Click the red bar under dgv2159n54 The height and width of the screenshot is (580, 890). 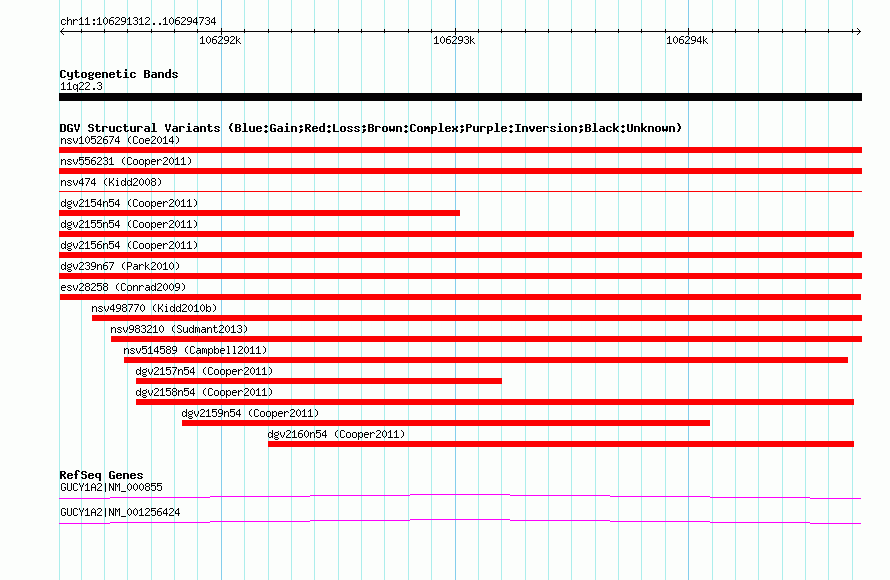[446, 423]
